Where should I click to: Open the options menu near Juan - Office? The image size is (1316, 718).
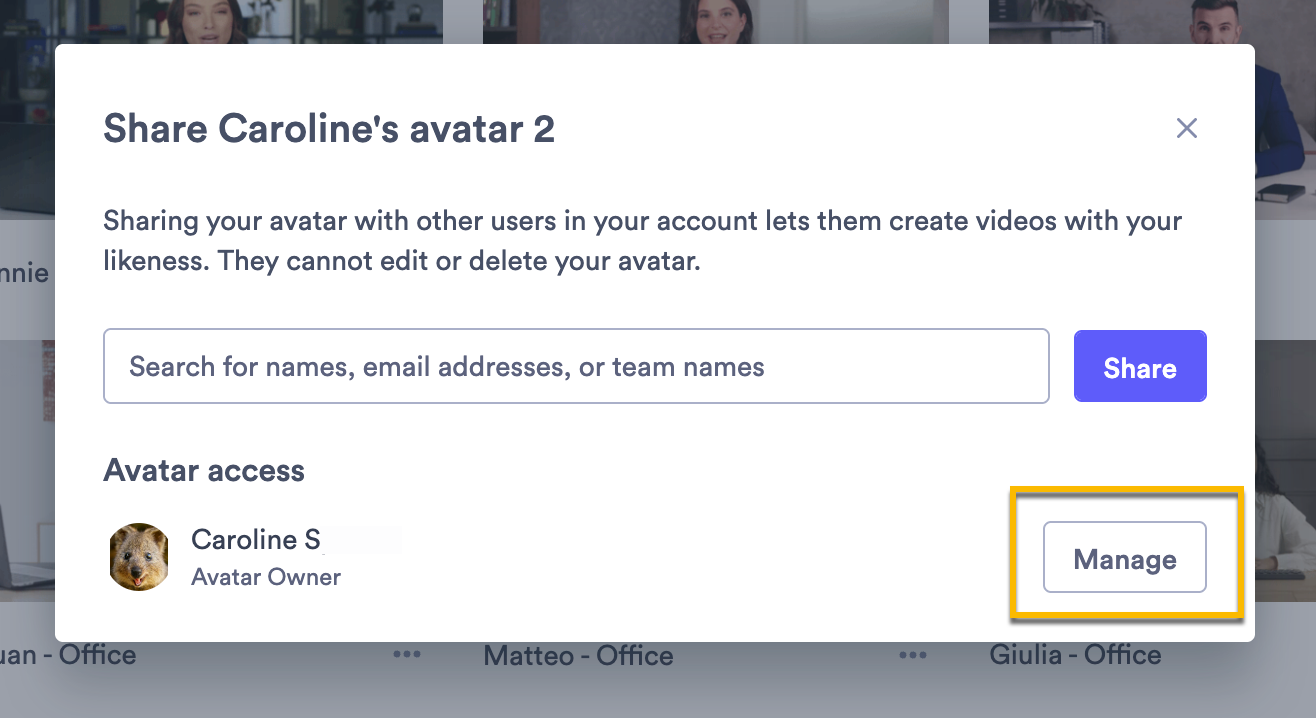(405, 655)
